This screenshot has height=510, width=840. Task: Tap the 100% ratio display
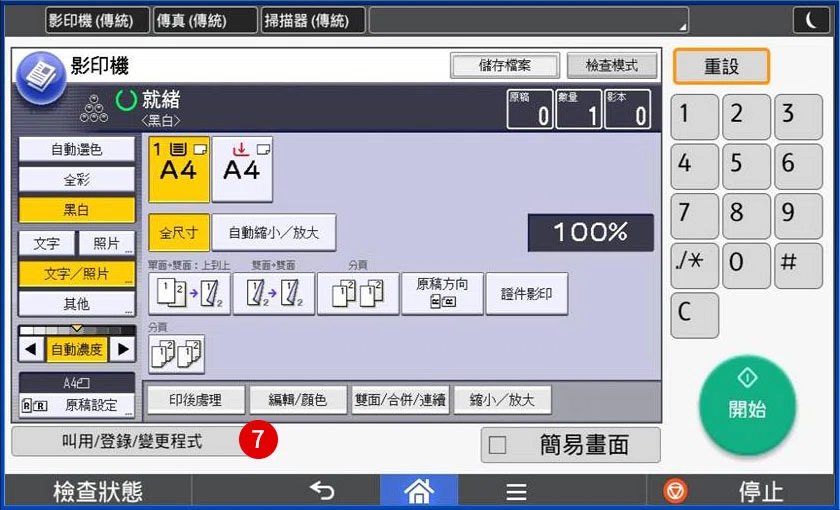click(590, 232)
